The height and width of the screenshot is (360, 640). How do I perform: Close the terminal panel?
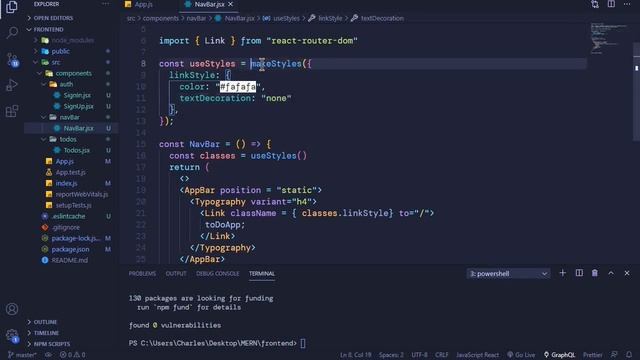[x=627, y=273]
